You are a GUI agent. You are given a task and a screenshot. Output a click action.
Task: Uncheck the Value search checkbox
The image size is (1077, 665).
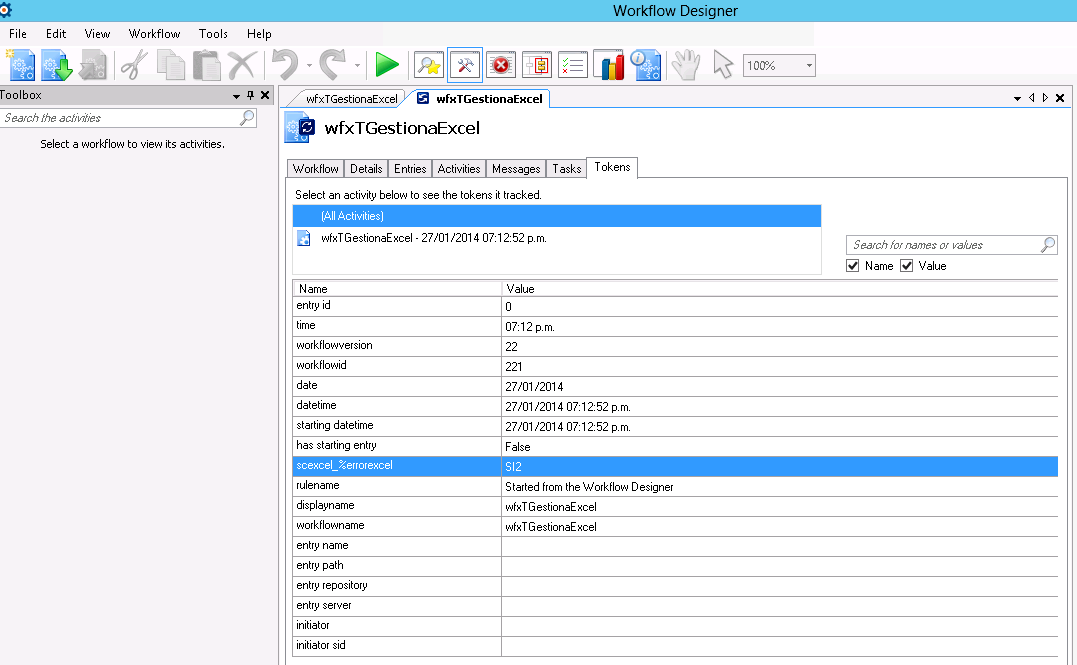tap(907, 266)
